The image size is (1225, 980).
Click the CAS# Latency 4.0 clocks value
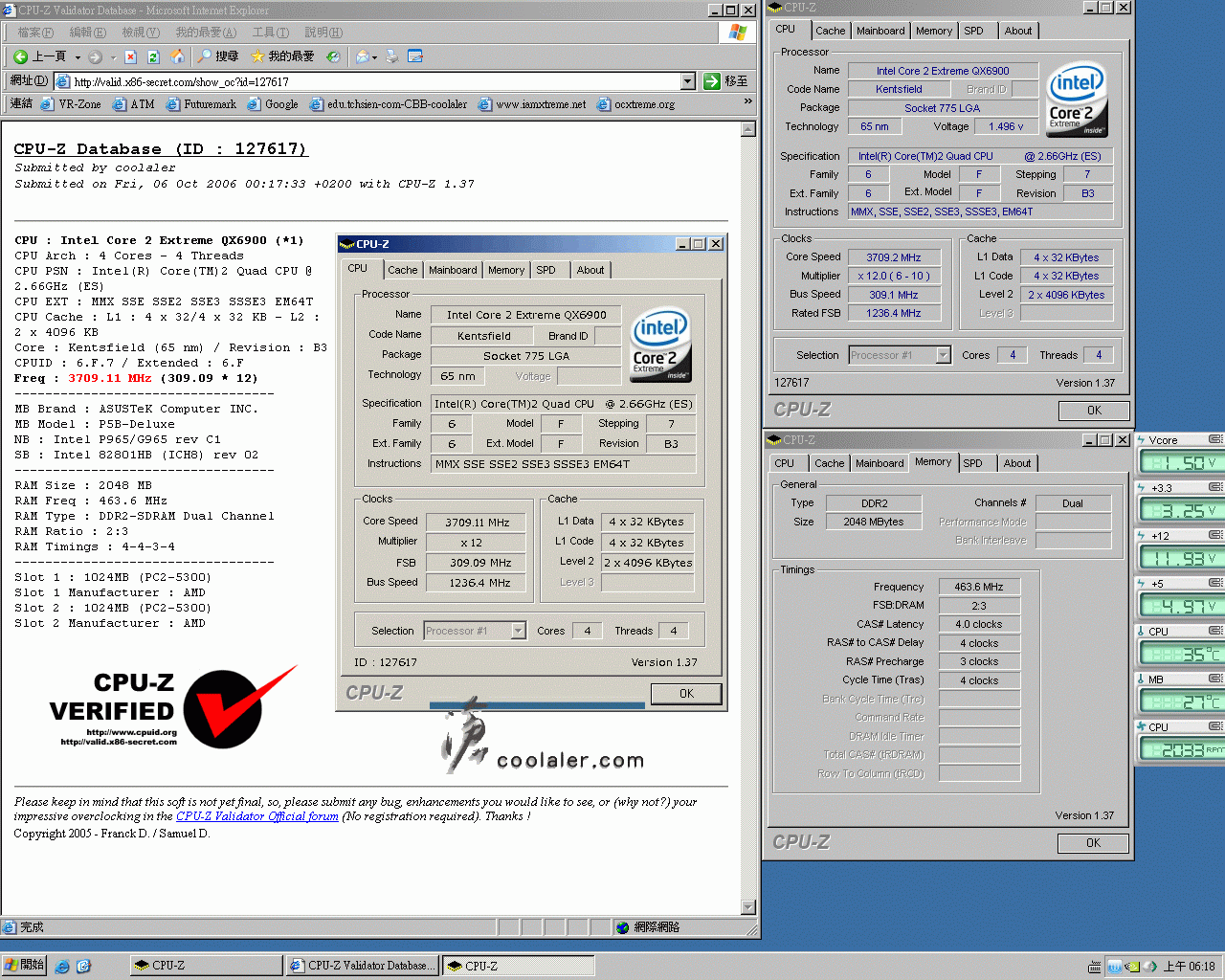coord(979,624)
